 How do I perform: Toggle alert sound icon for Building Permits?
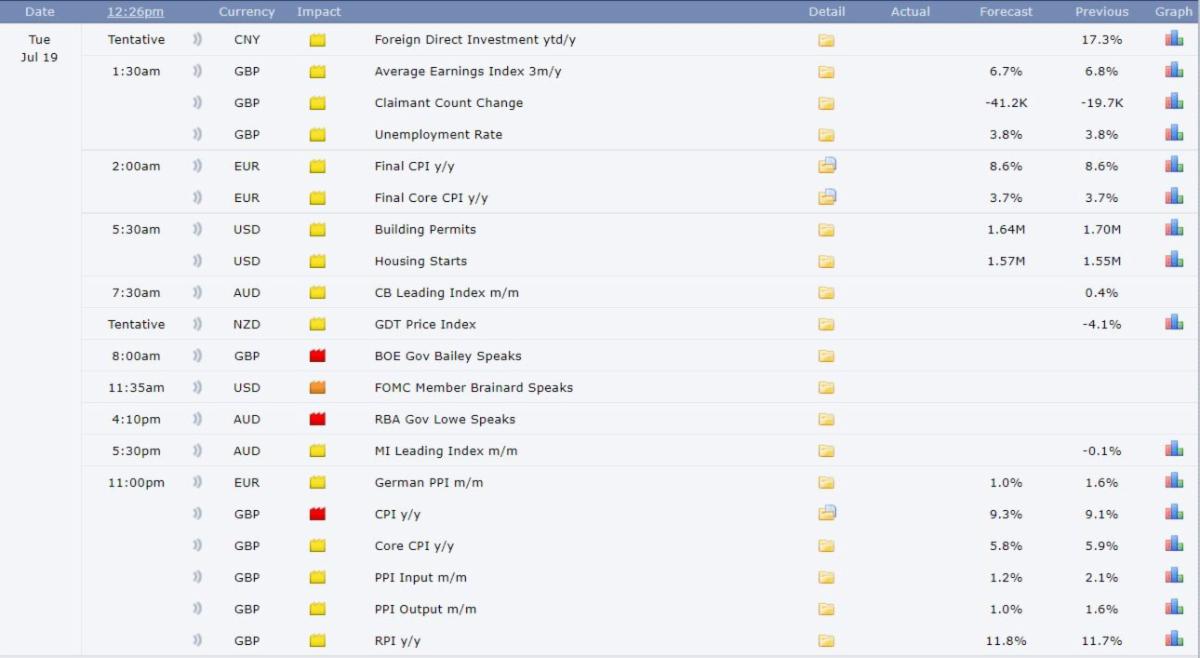click(197, 230)
